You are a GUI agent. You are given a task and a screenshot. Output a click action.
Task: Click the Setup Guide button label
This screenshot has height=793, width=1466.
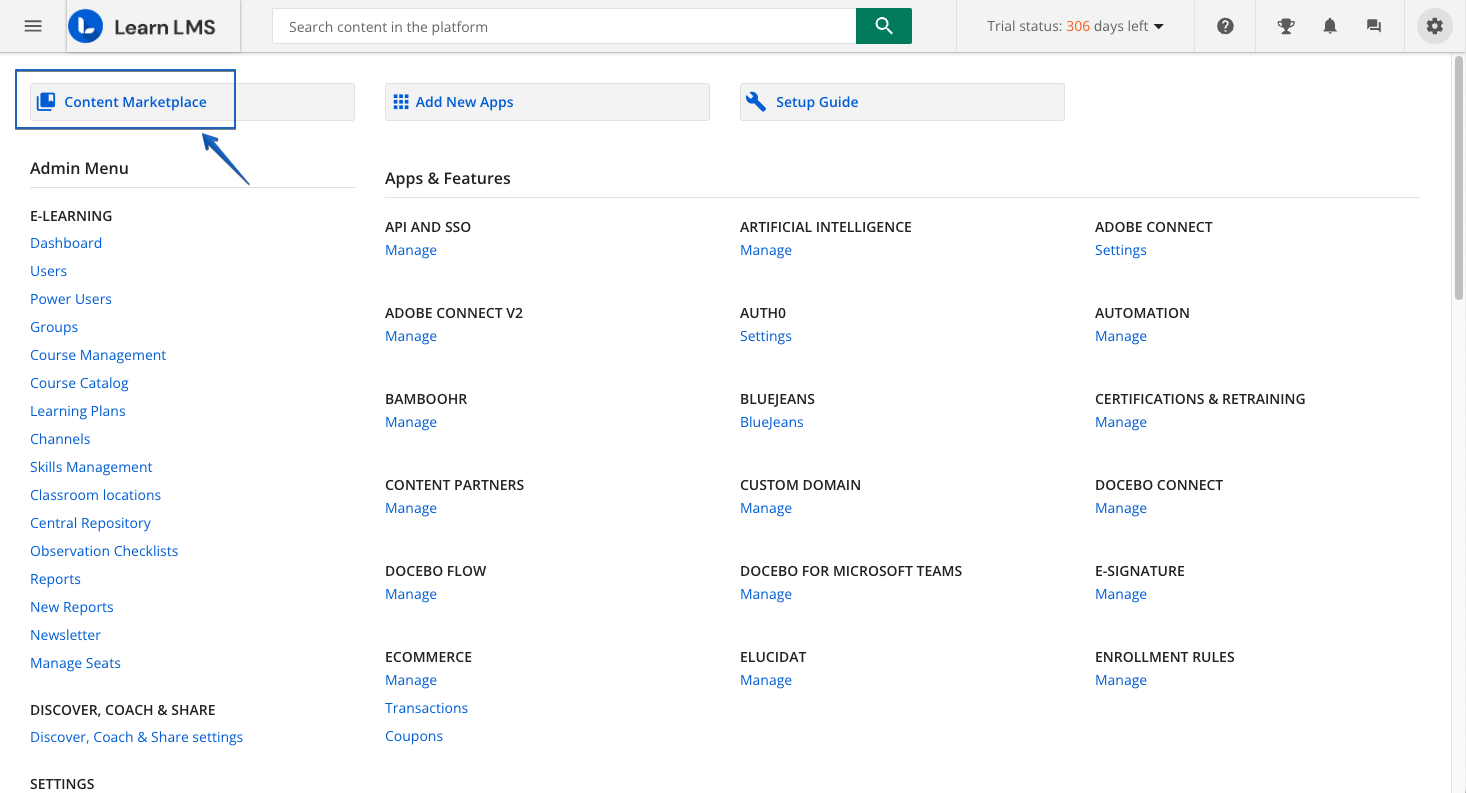tap(817, 102)
